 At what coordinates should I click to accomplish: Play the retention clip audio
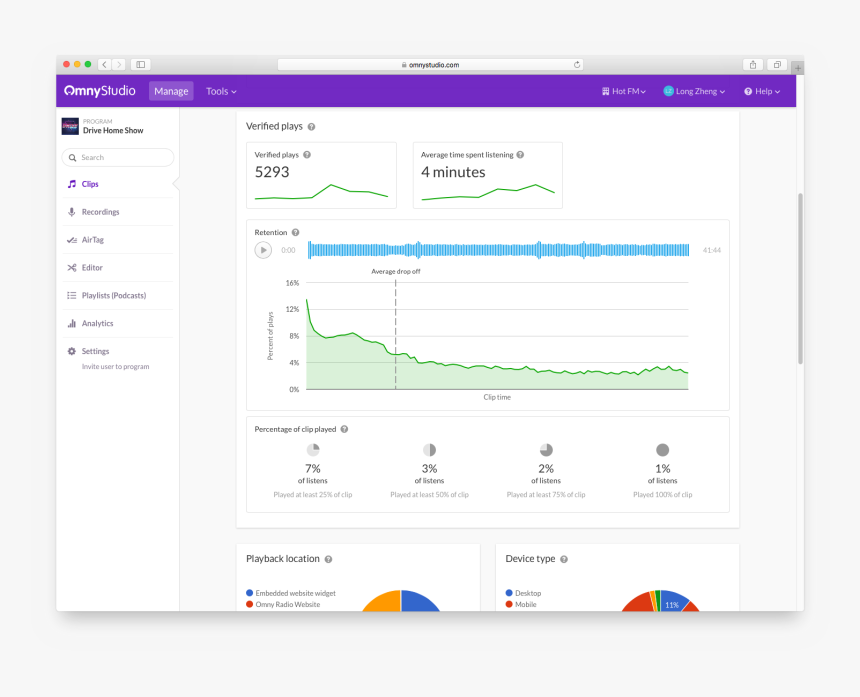coord(263,250)
